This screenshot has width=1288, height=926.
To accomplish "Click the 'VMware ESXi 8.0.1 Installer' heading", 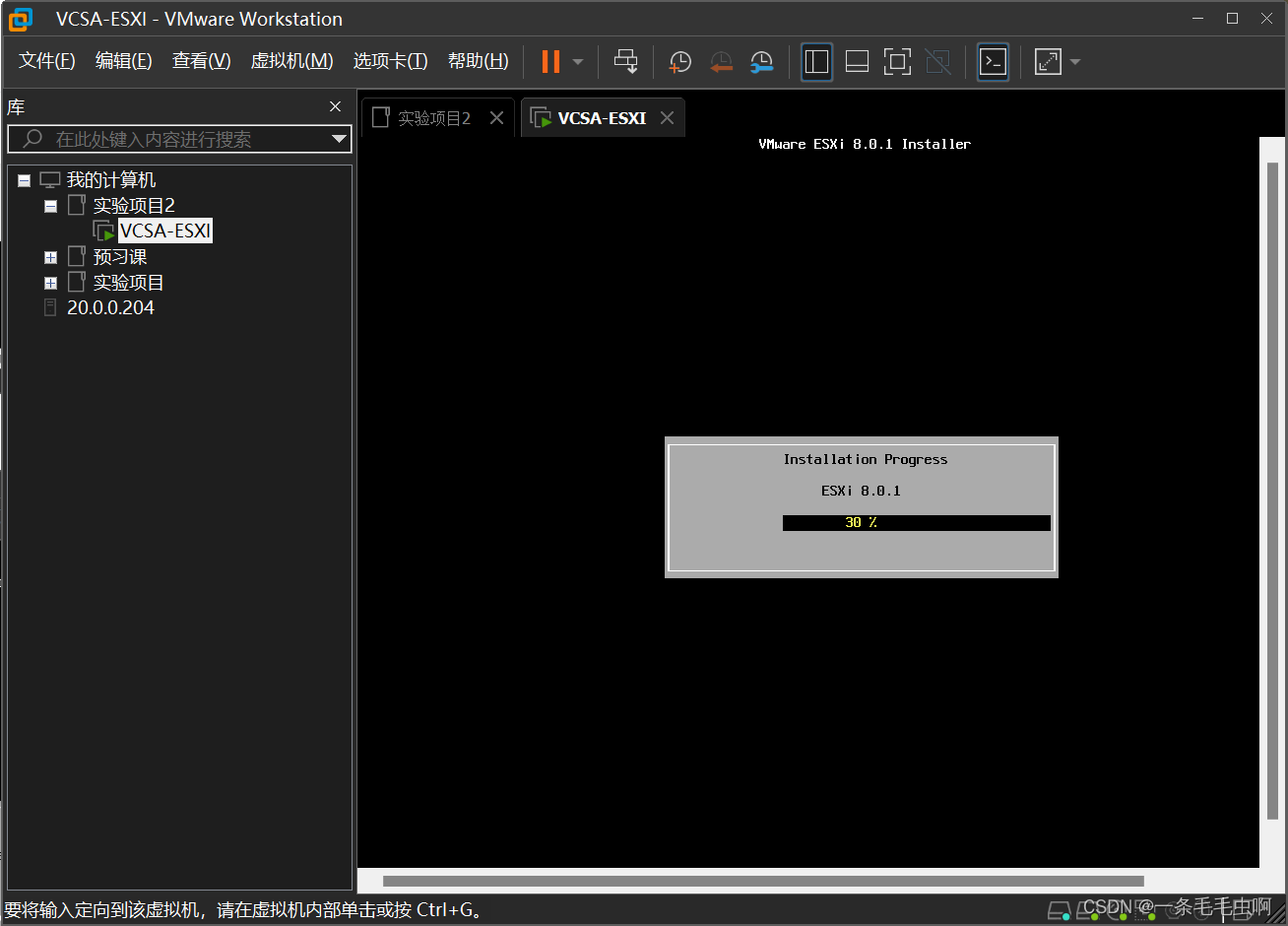I will point(865,144).
